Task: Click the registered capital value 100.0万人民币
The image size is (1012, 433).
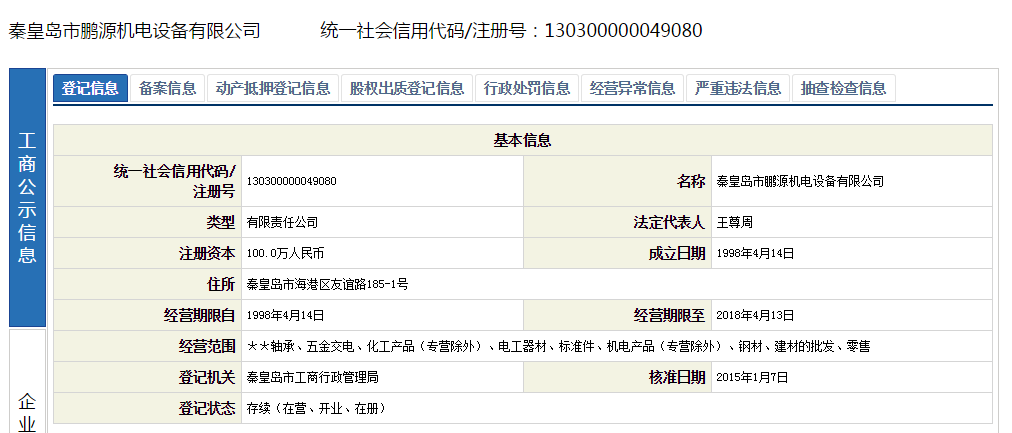Action: [x=285, y=254]
